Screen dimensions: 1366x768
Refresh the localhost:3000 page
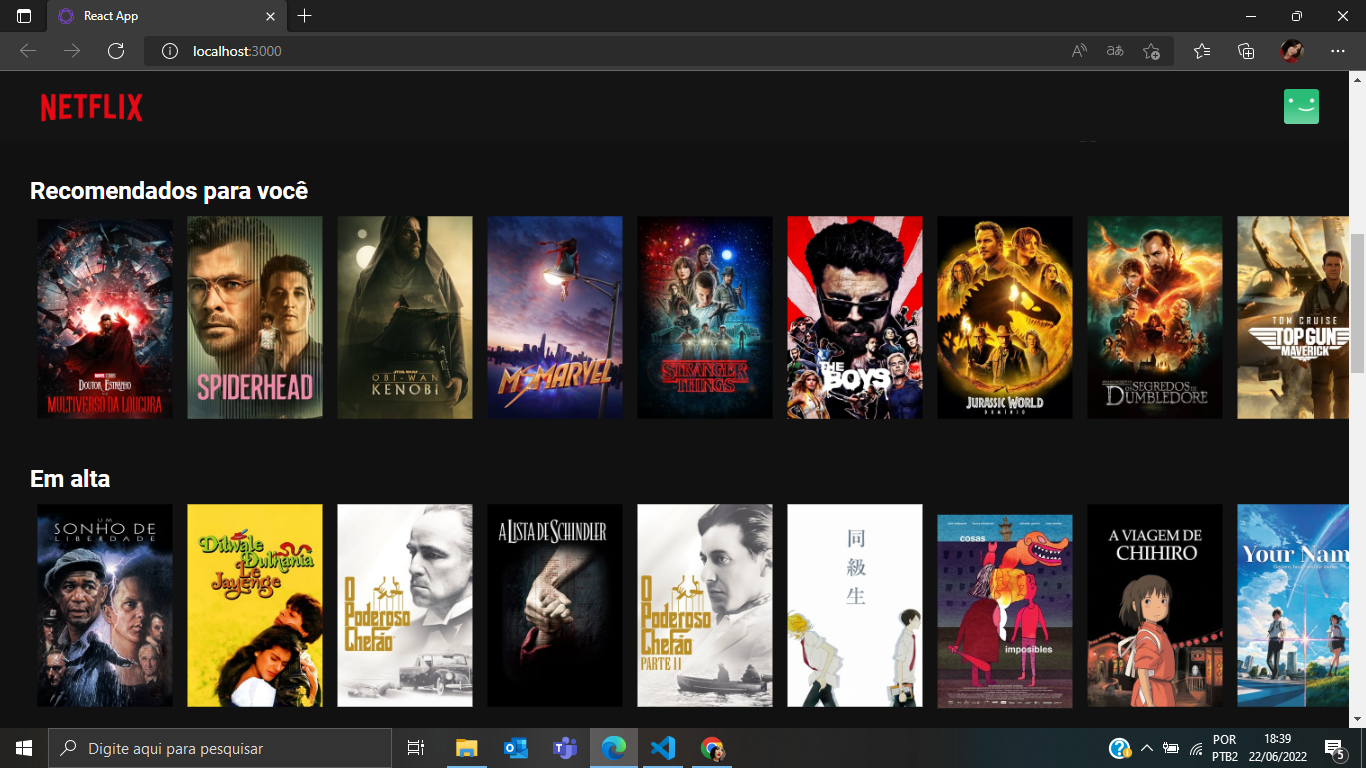click(117, 51)
